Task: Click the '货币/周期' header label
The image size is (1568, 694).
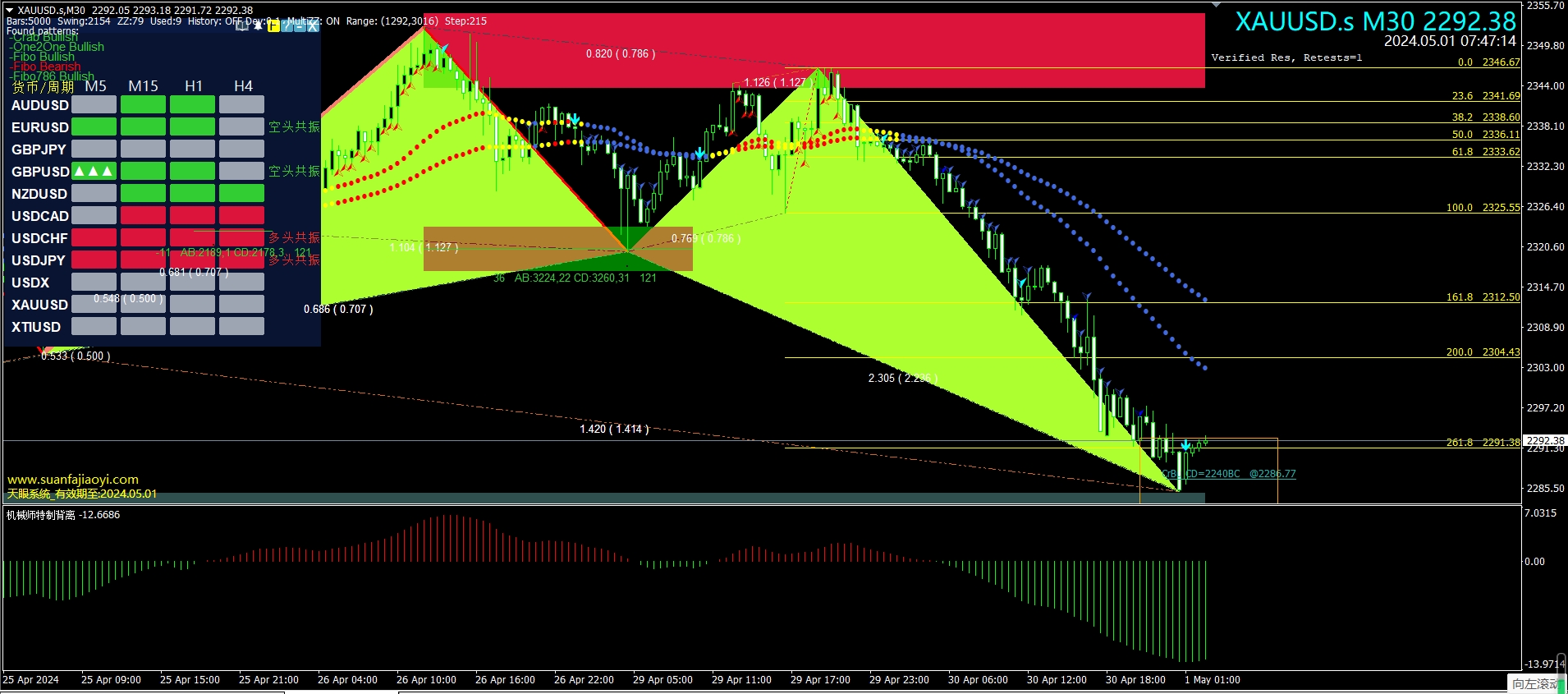Action: click(43, 86)
